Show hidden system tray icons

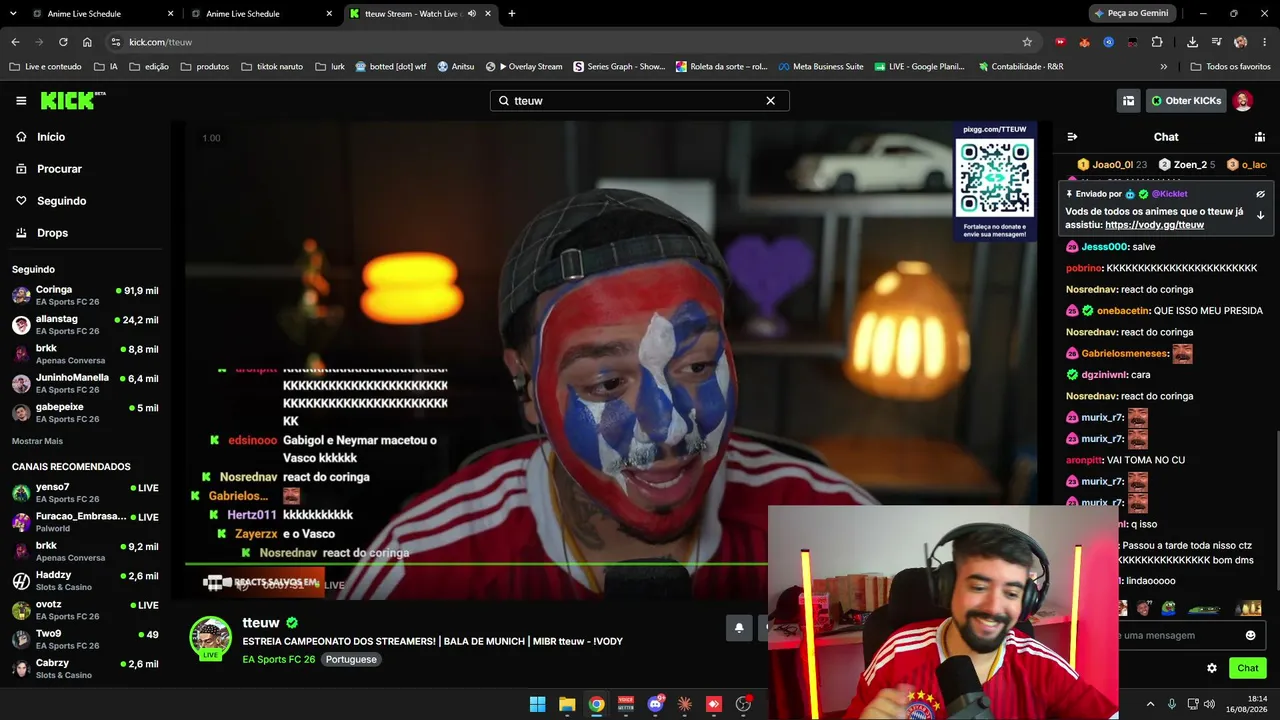pos(1150,704)
